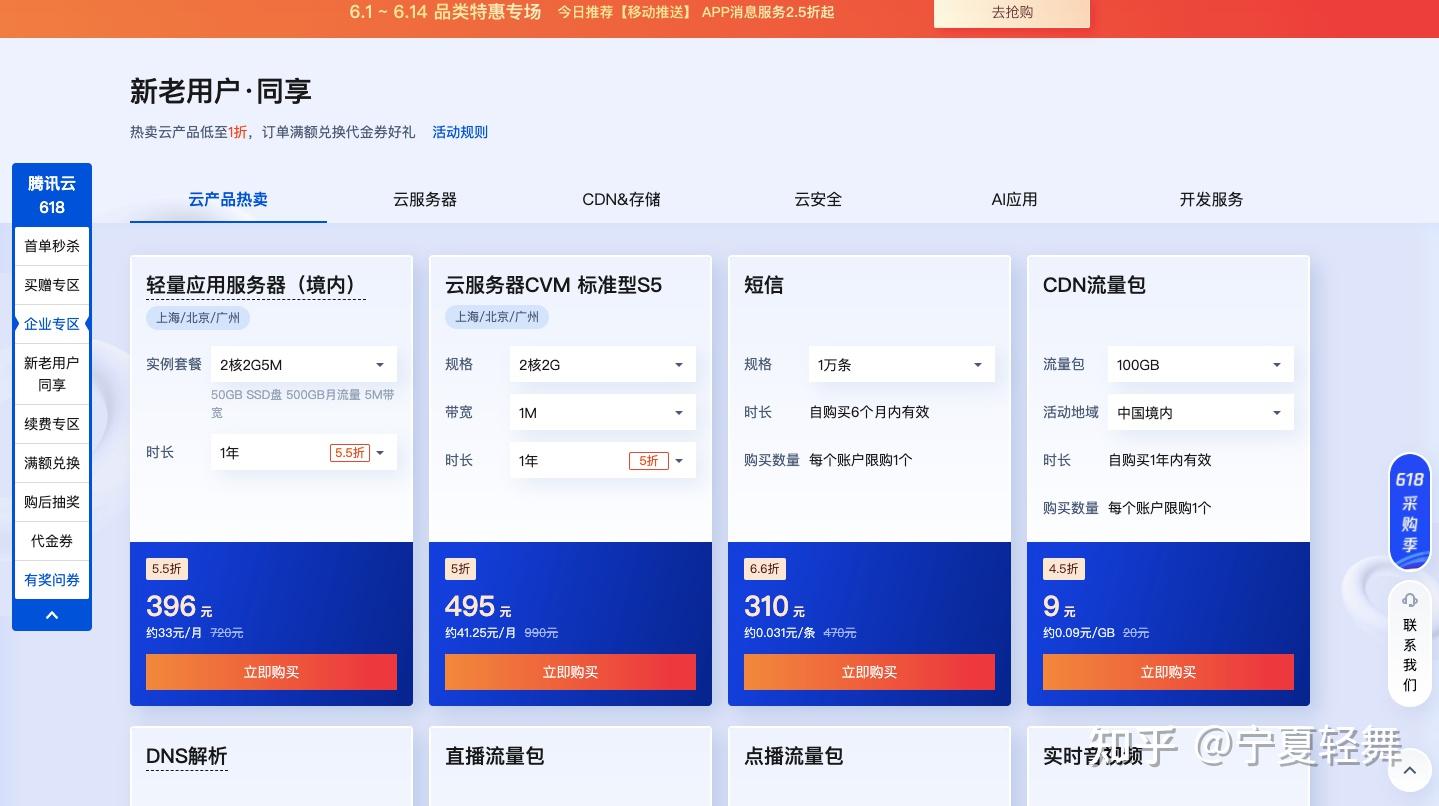Click the 轻量应用服务器（境内） card title
Viewport: 1439px width, 806px height.
click(x=256, y=285)
